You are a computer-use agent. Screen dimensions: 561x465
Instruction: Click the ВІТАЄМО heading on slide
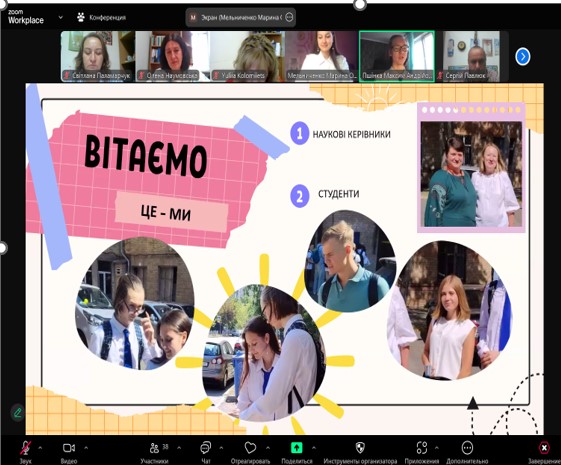point(146,156)
